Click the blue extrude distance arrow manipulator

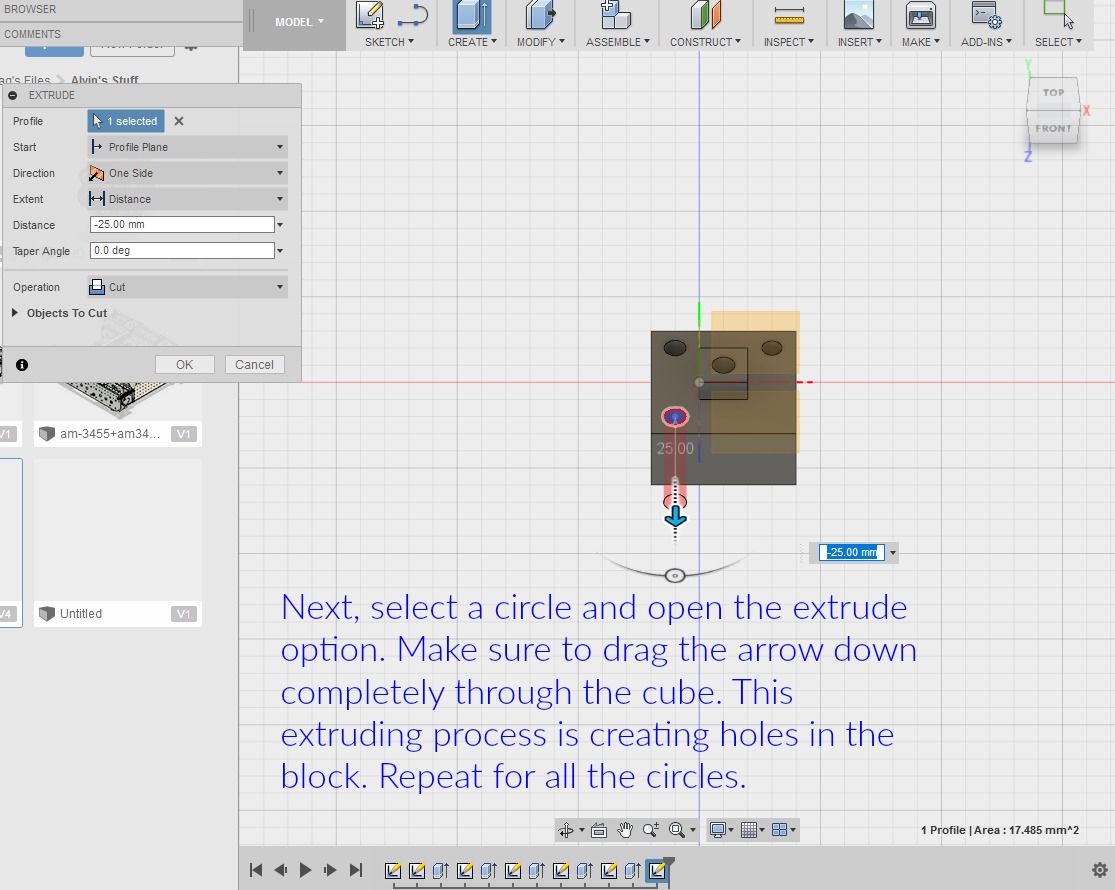[676, 516]
